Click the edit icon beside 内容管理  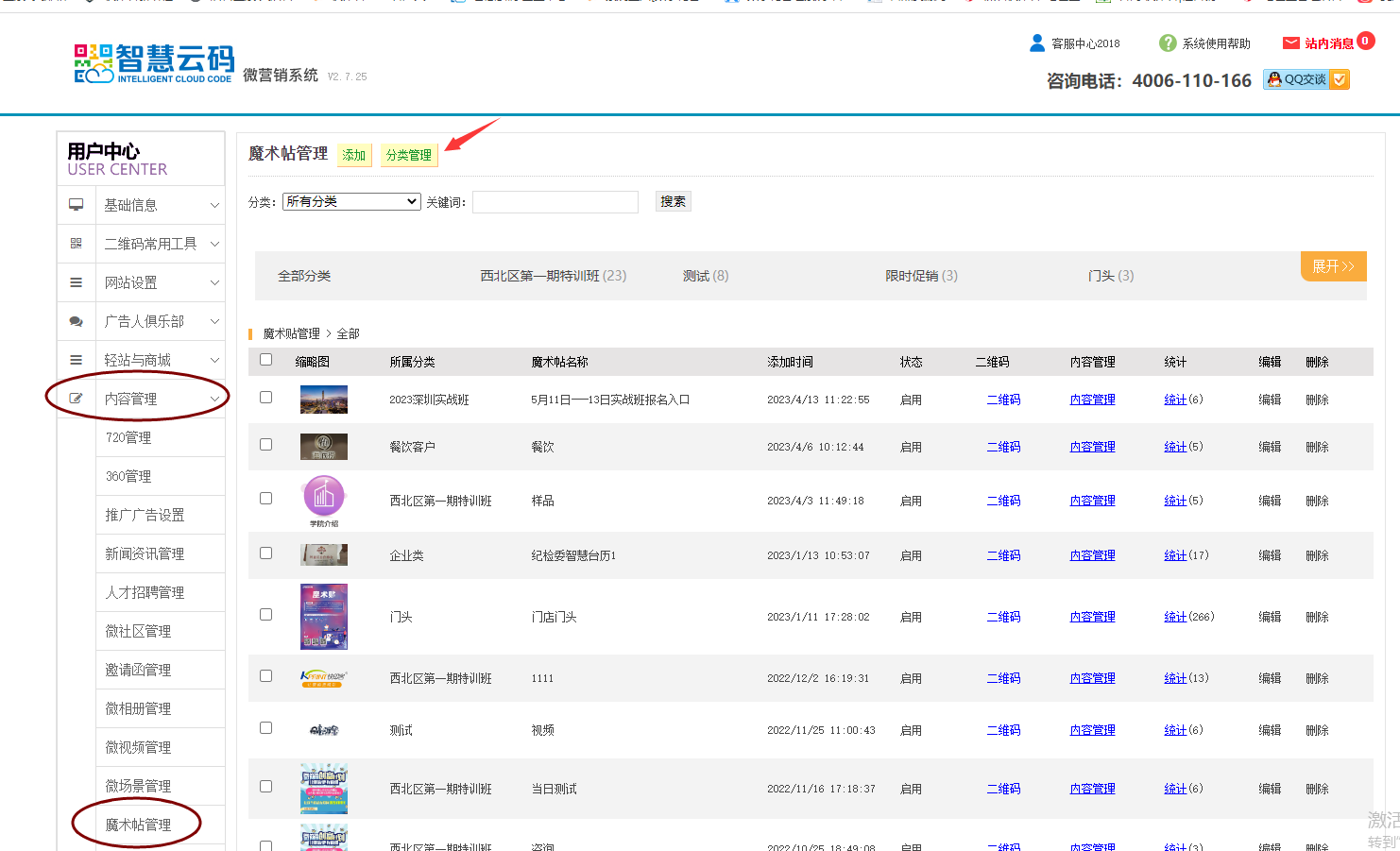coord(77,399)
